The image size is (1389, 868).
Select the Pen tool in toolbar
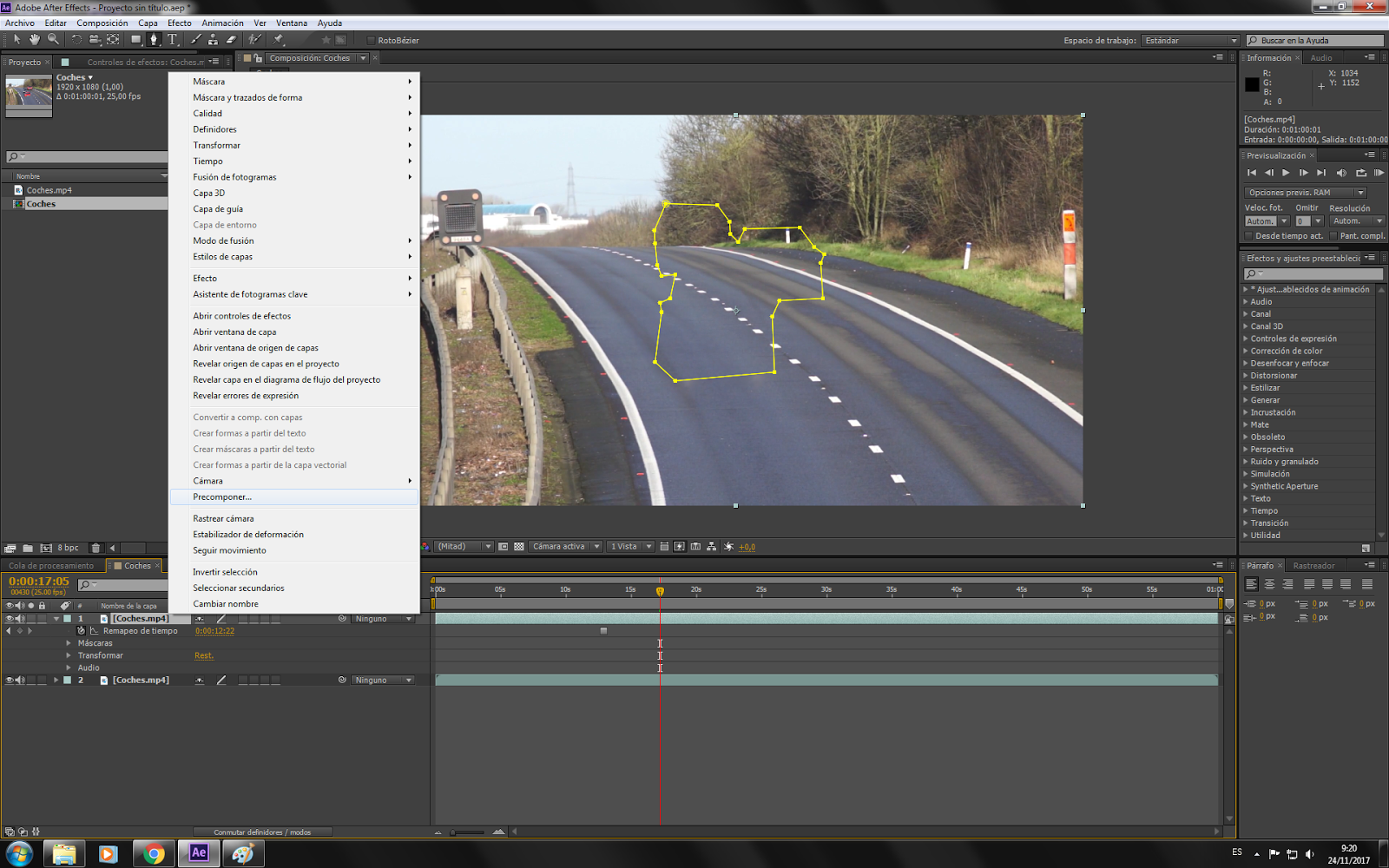click(x=154, y=40)
